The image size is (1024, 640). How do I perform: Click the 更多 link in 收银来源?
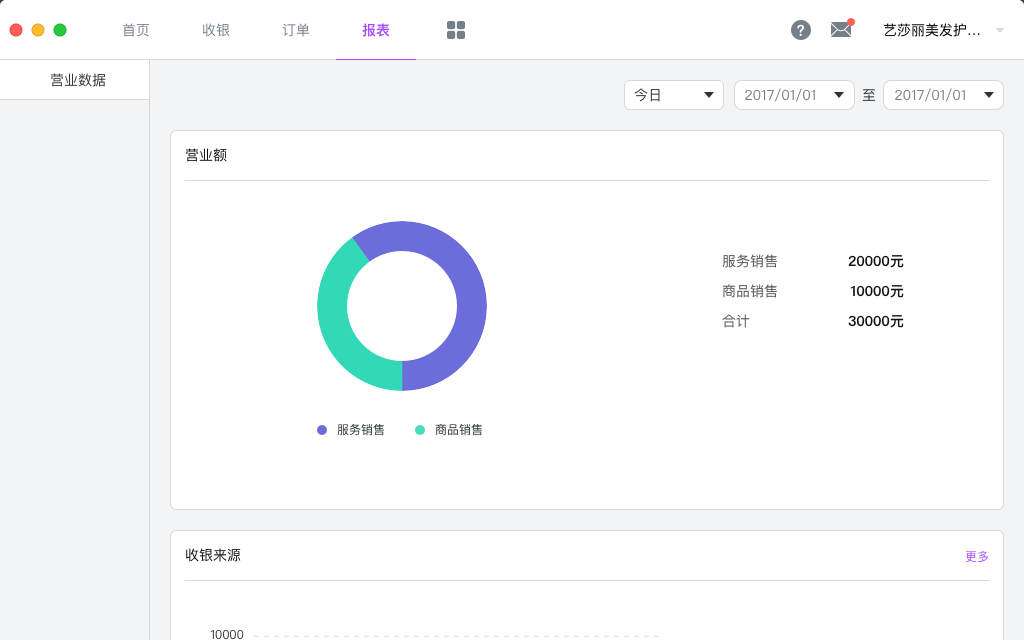click(x=976, y=556)
